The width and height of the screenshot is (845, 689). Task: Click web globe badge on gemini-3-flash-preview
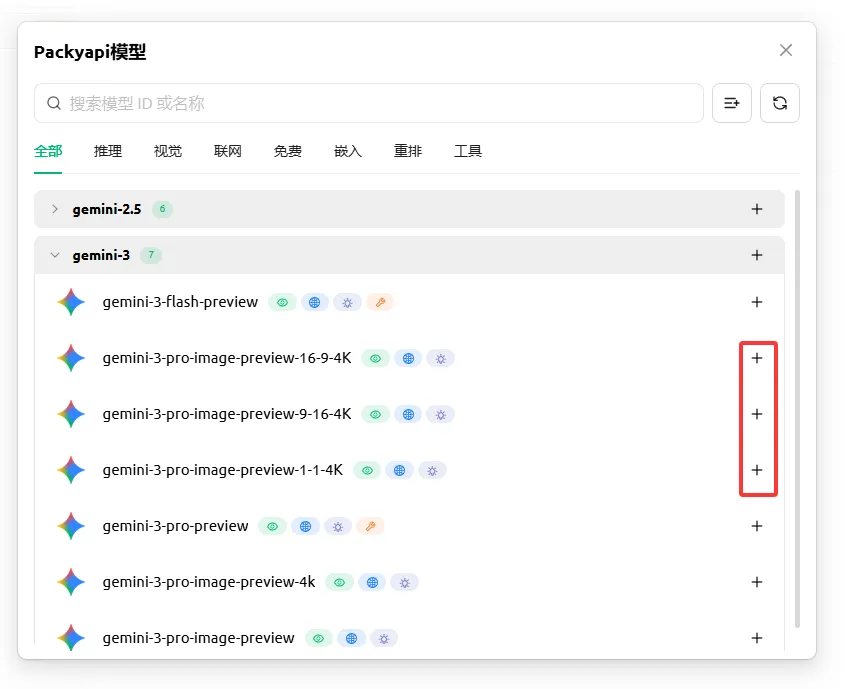click(315, 303)
